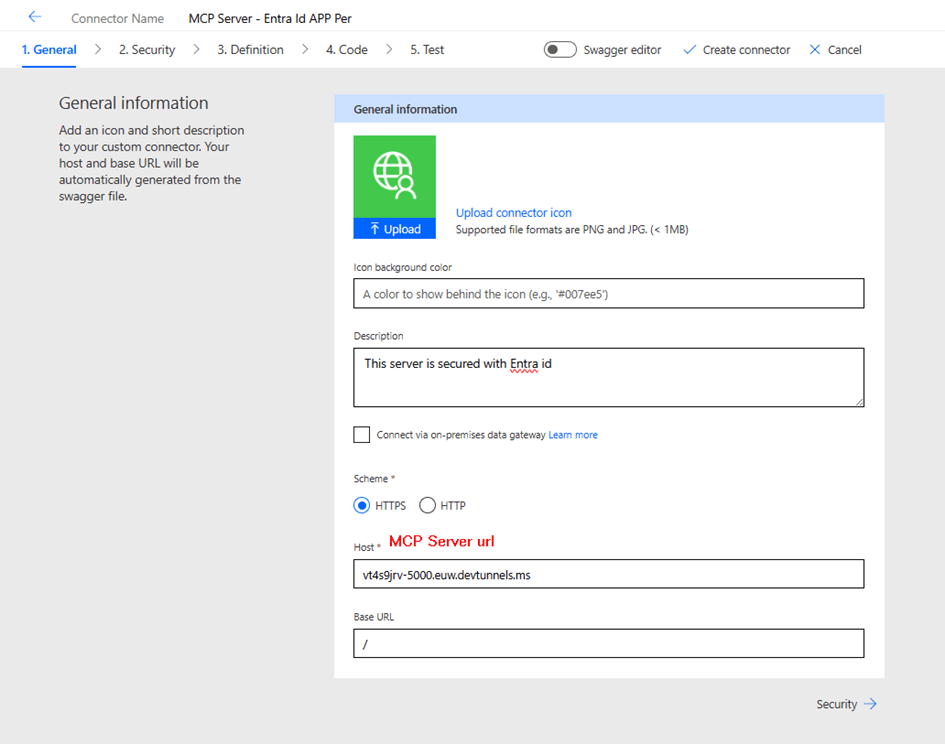Click the Create connector checkmark icon
The width and height of the screenshot is (945, 744).
[x=689, y=50]
